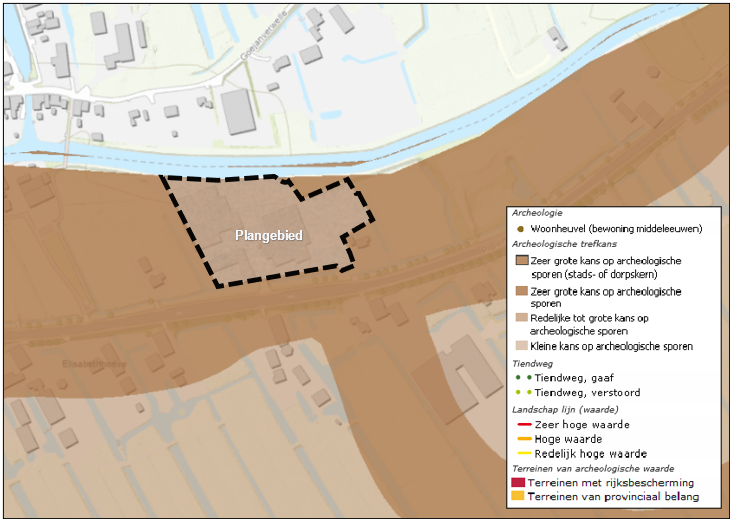Select the Tiendweg, gaaf green dots symbol
Image resolution: width=730 pixels, height=521 pixels.
(x=524, y=378)
